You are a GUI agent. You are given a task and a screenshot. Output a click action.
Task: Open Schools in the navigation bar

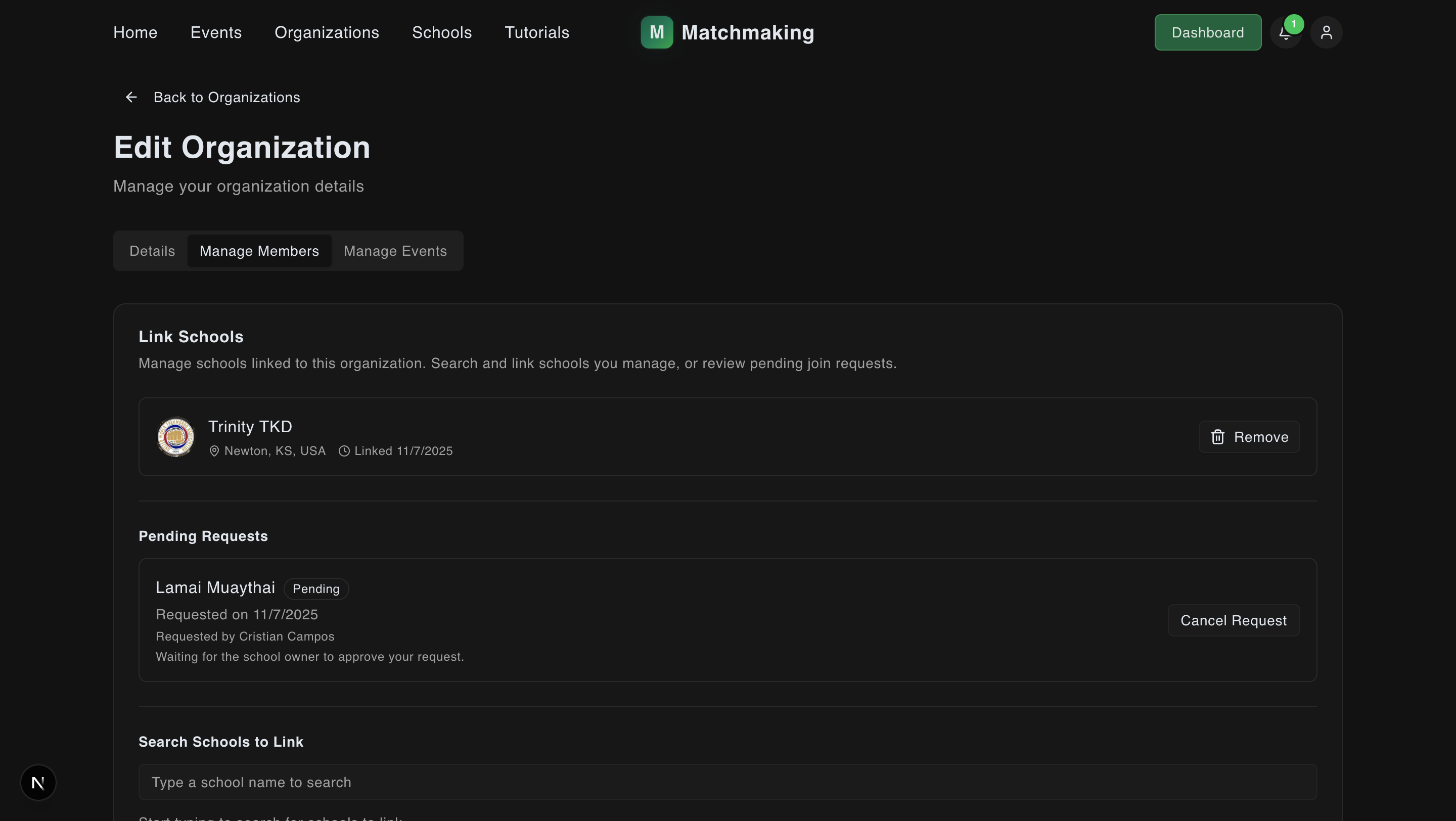click(x=442, y=32)
